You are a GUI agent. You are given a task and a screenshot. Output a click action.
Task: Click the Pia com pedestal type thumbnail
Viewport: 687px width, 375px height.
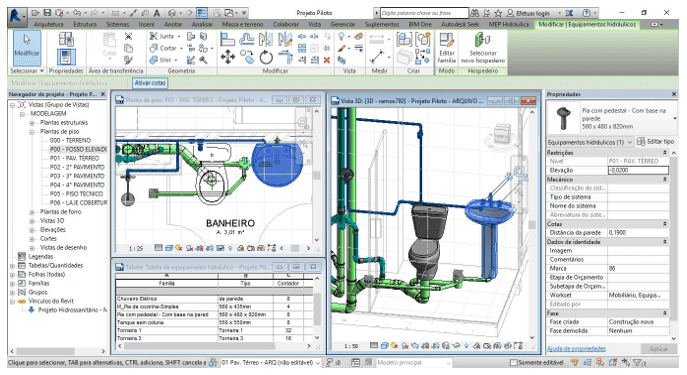pos(563,118)
